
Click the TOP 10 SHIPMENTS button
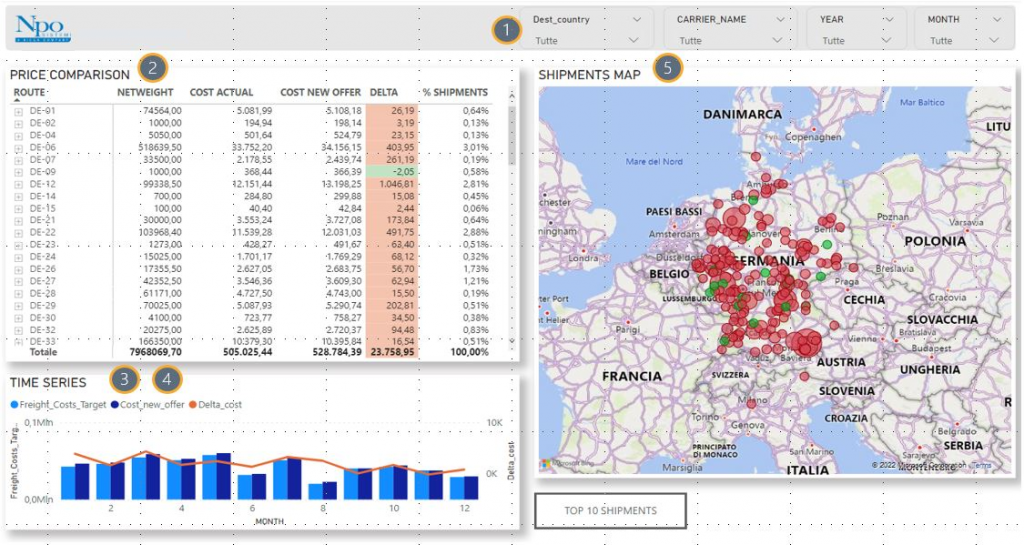(x=610, y=510)
